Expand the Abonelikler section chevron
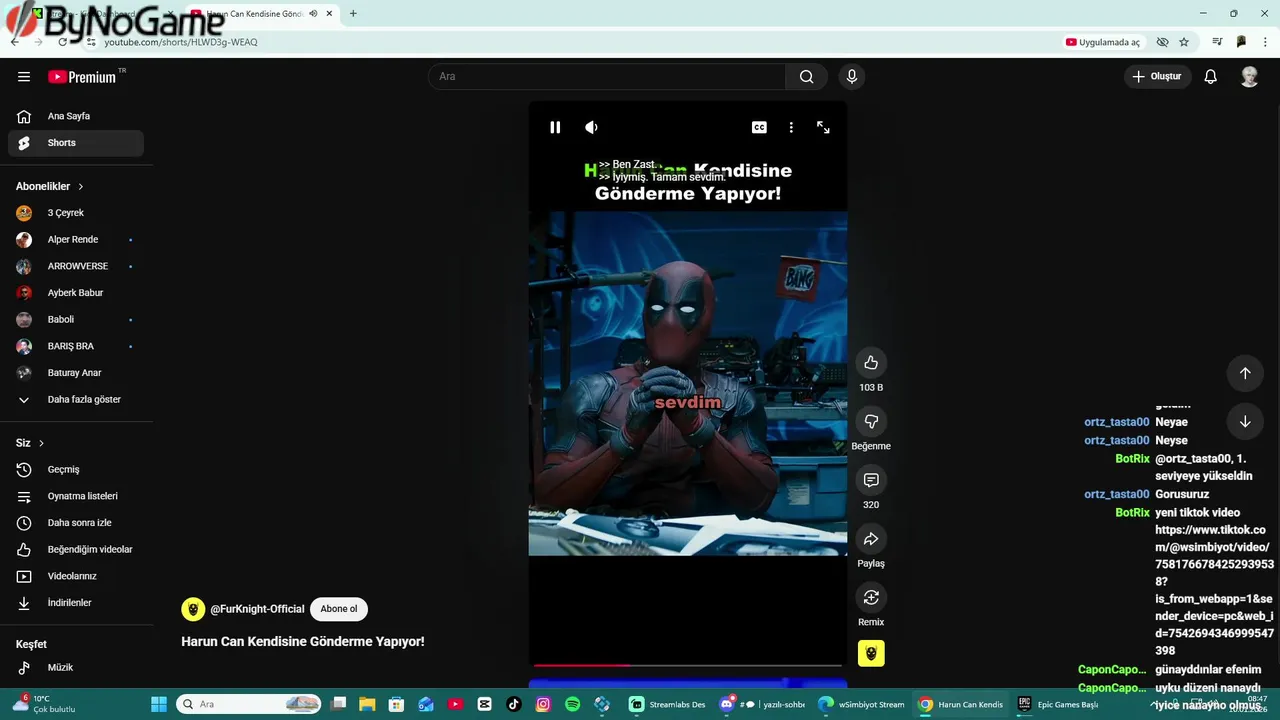Image resolution: width=1280 pixels, height=720 pixels. (81, 187)
